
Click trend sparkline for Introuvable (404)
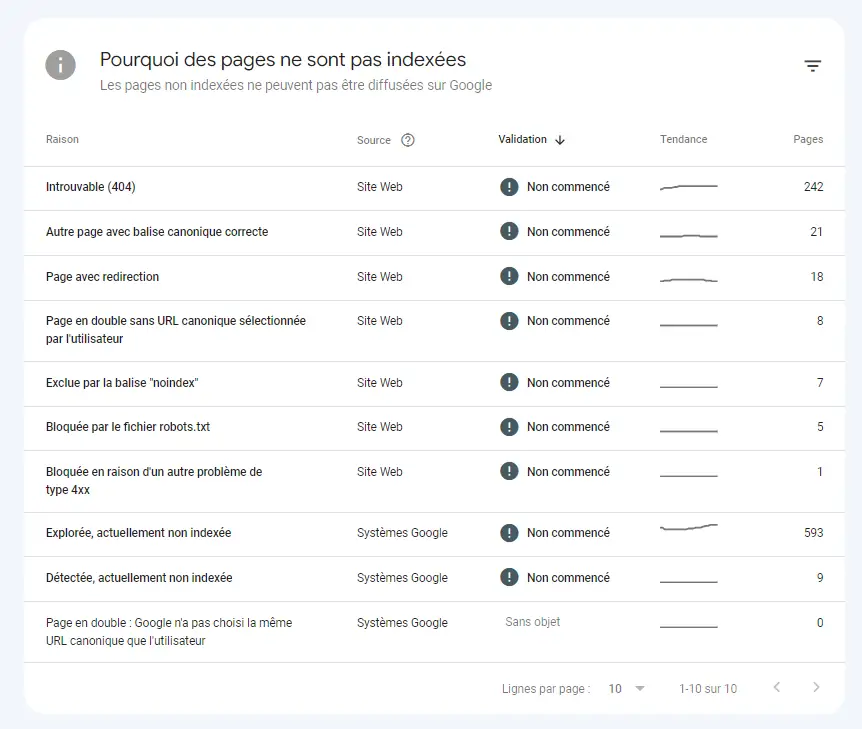pos(688,187)
